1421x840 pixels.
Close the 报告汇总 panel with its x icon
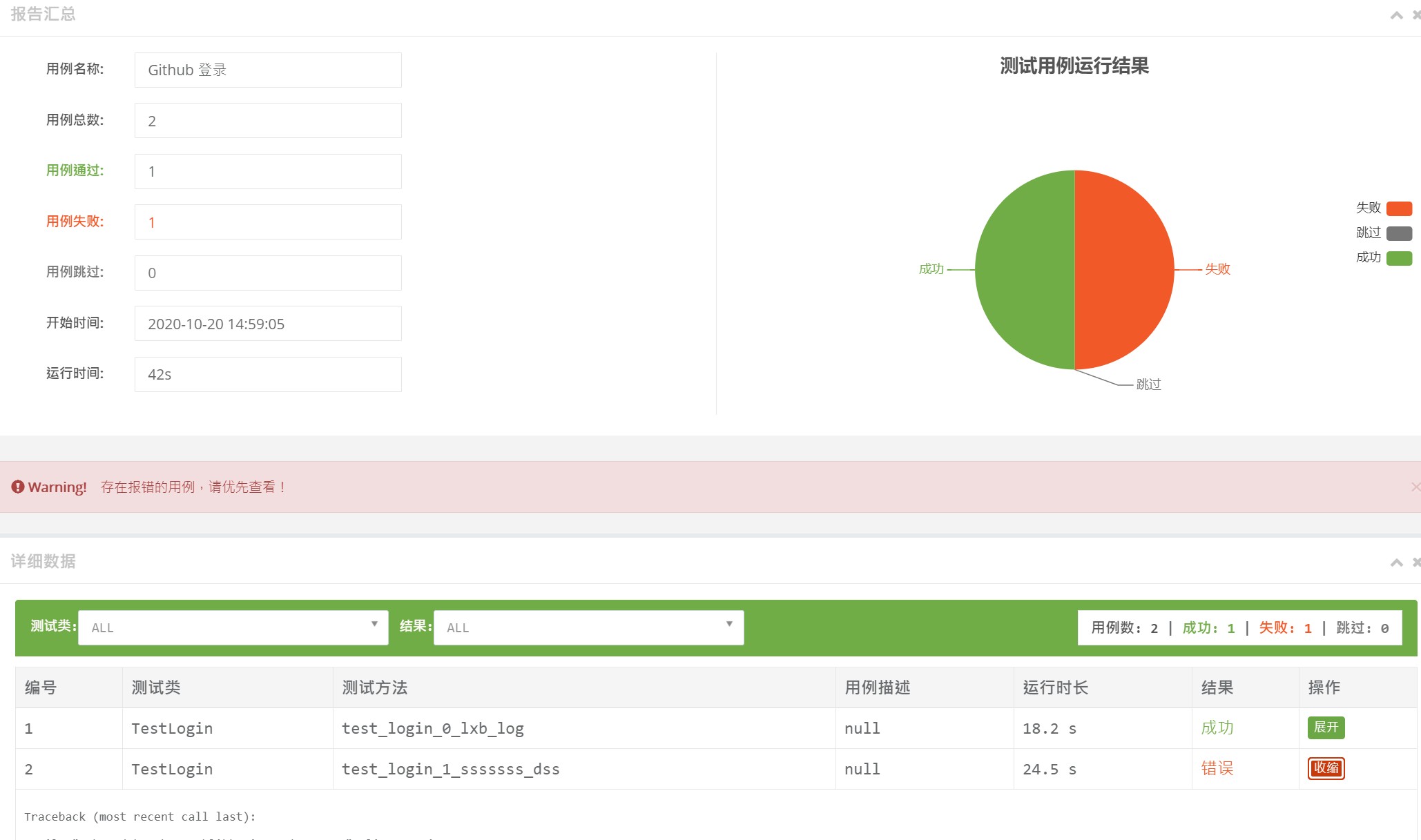(x=1417, y=15)
